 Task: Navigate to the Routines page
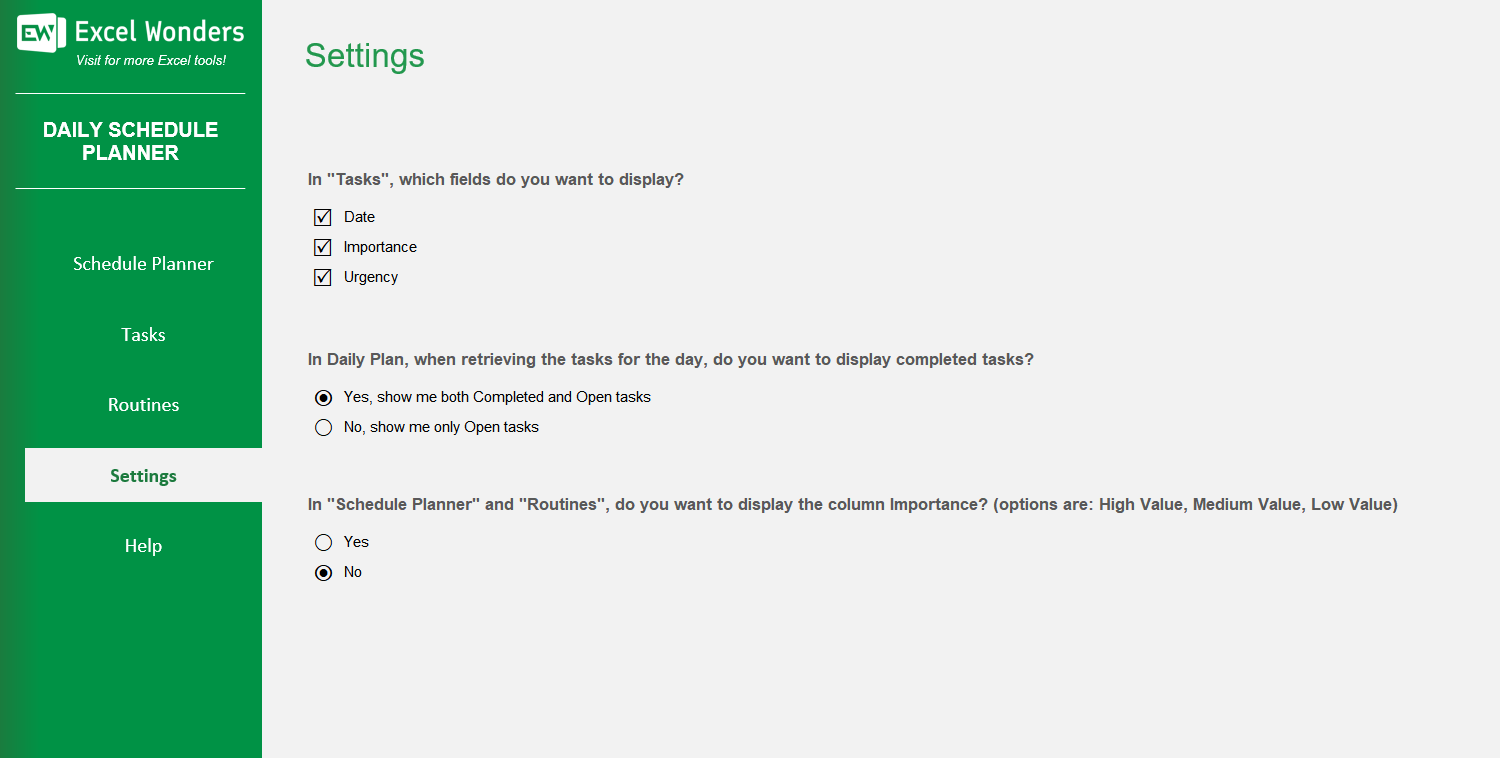pos(143,405)
